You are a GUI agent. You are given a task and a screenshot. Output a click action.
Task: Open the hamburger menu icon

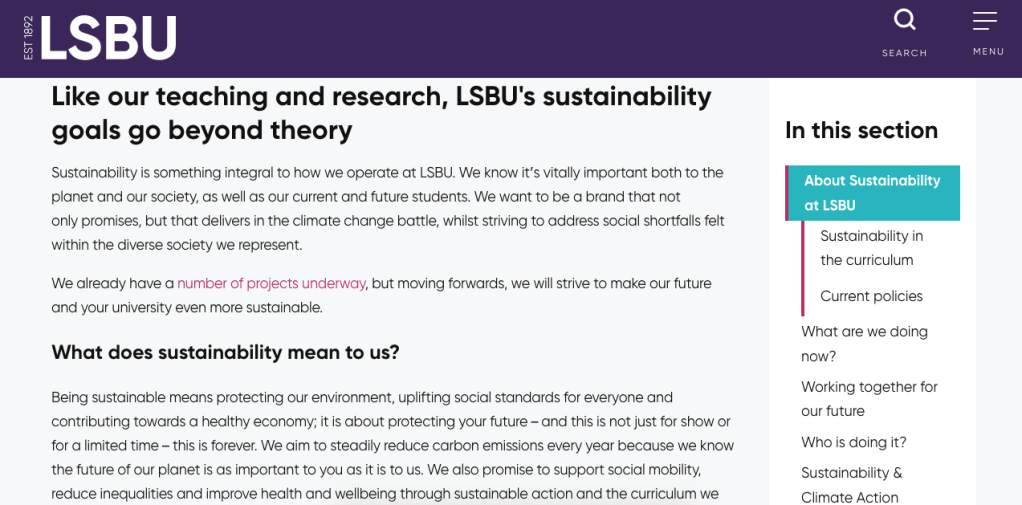tap(985, 20)
